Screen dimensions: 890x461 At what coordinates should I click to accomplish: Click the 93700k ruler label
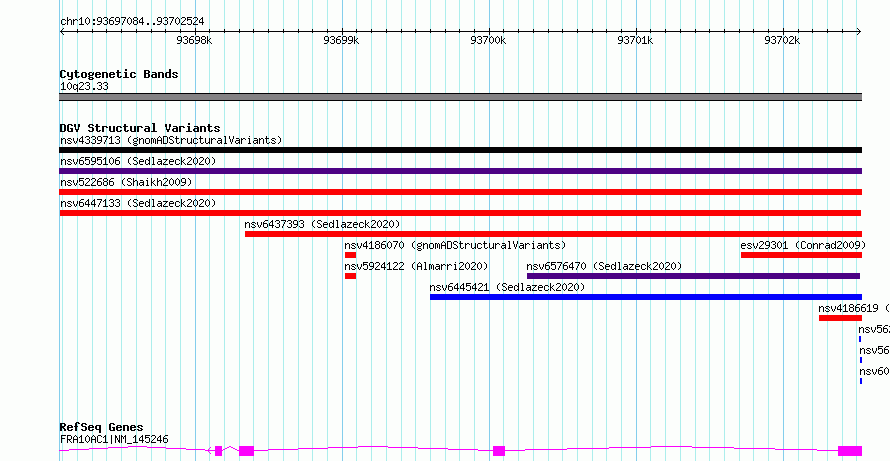coord(488,40)
